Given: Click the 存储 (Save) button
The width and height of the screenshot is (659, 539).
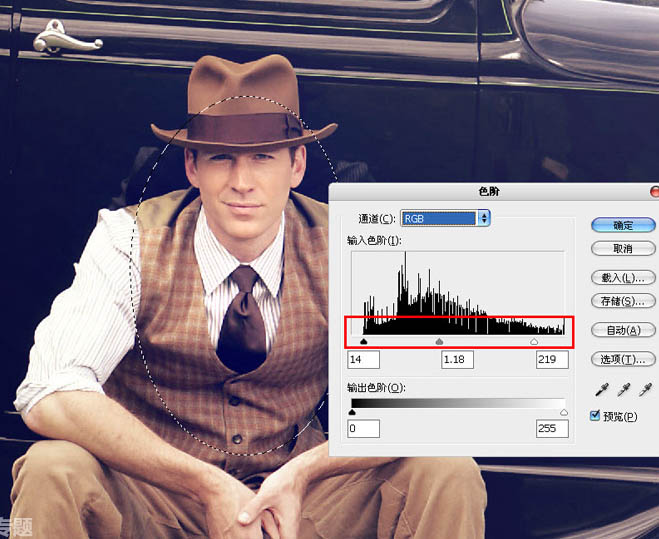Looking at the screenshot, I should point(622,301).
